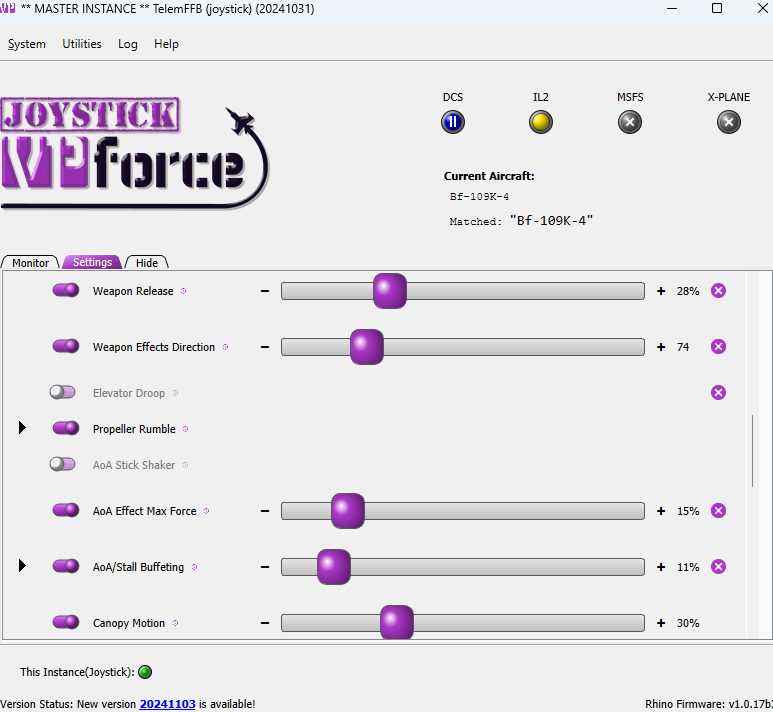
Task: Open new version 20241103 link
Action: coord(167,704)
